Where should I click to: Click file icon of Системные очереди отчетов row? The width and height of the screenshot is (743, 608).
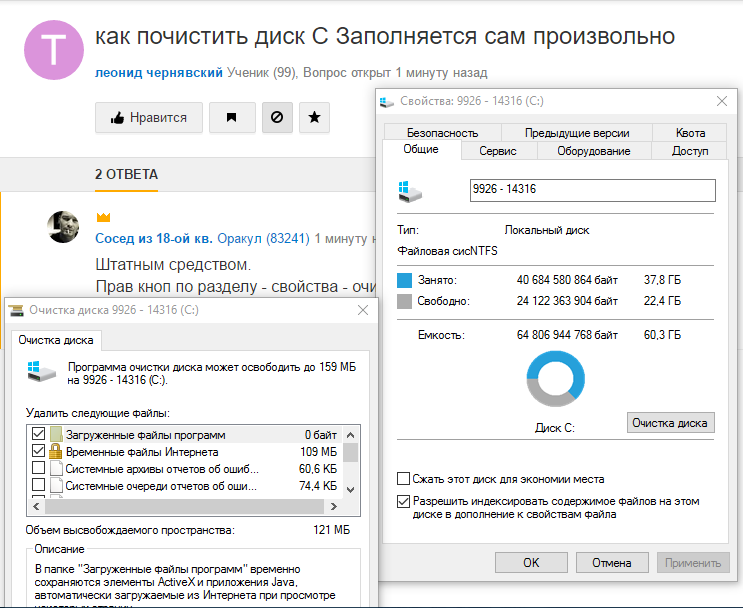click(56, 485)
